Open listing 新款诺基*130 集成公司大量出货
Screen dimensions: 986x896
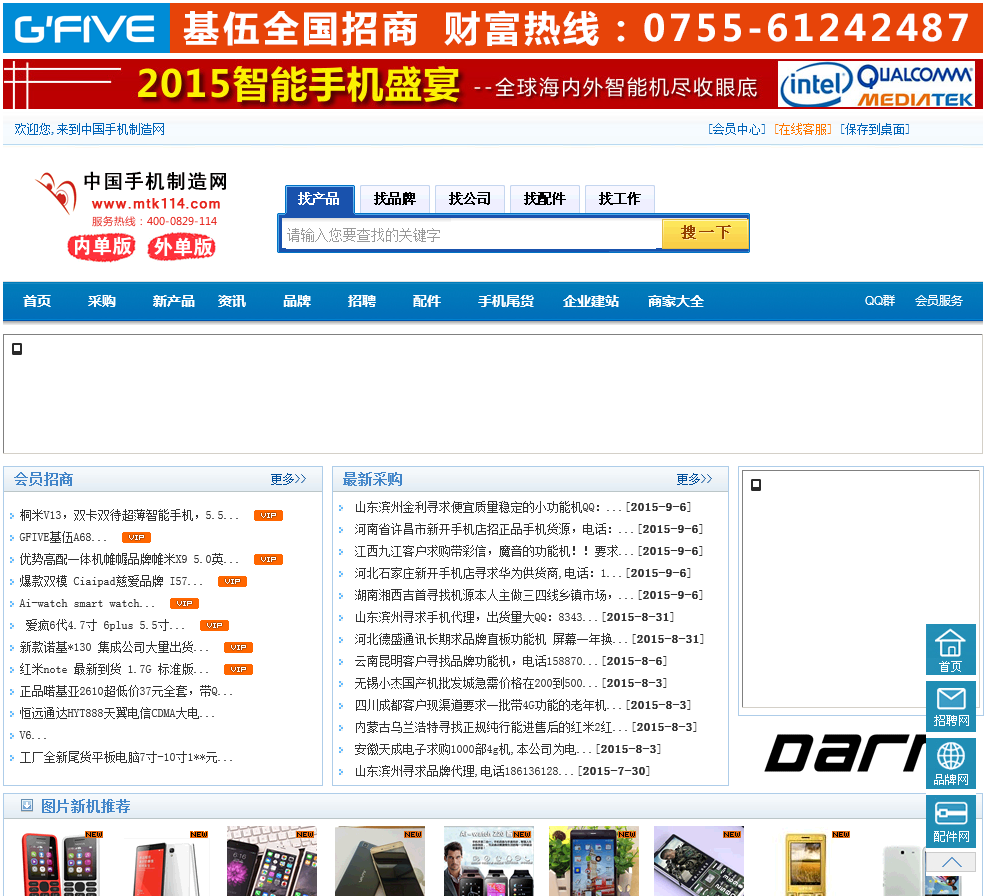(114, 648)
